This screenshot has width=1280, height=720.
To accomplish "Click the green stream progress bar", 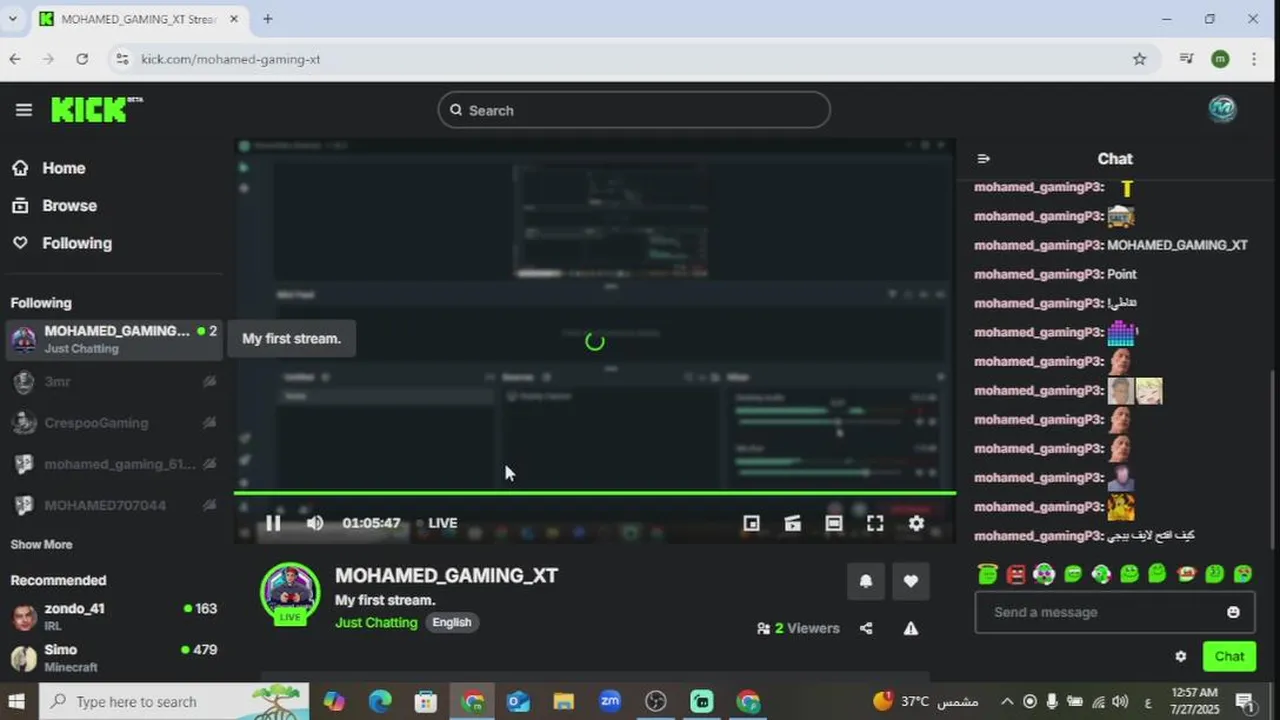I will coord(595,493).
